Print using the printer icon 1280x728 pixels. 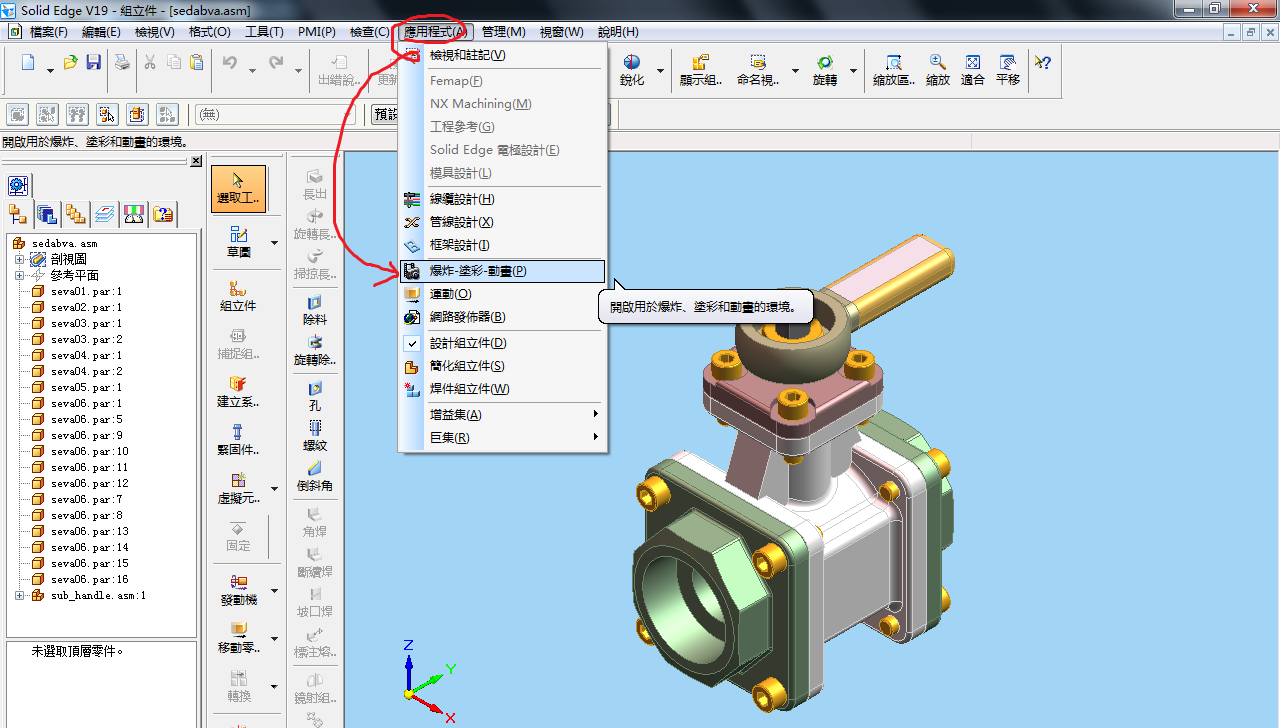pyautogui.click(x=121, y=63)
